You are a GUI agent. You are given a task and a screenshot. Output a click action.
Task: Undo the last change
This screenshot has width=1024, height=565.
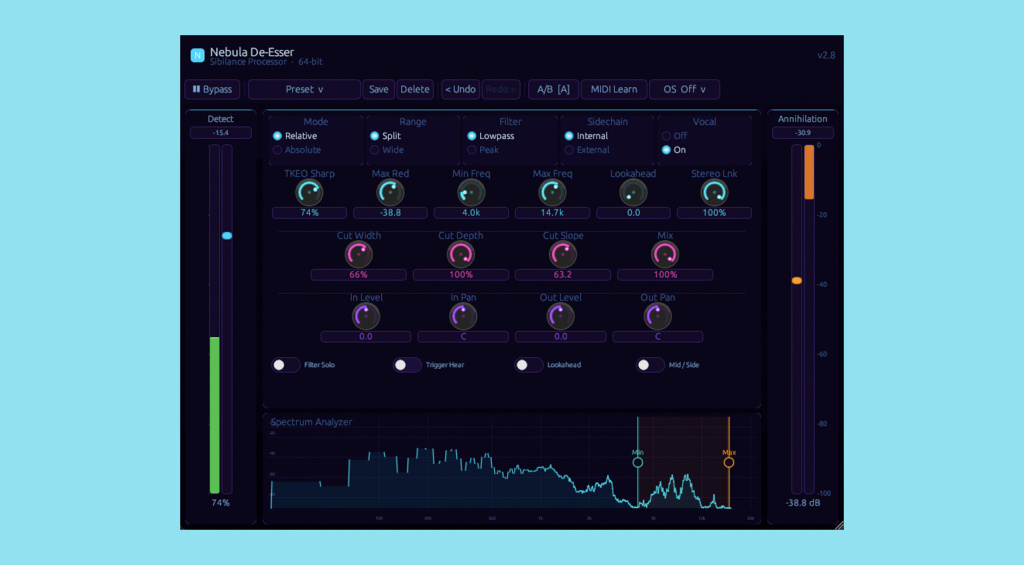(460, 89)
